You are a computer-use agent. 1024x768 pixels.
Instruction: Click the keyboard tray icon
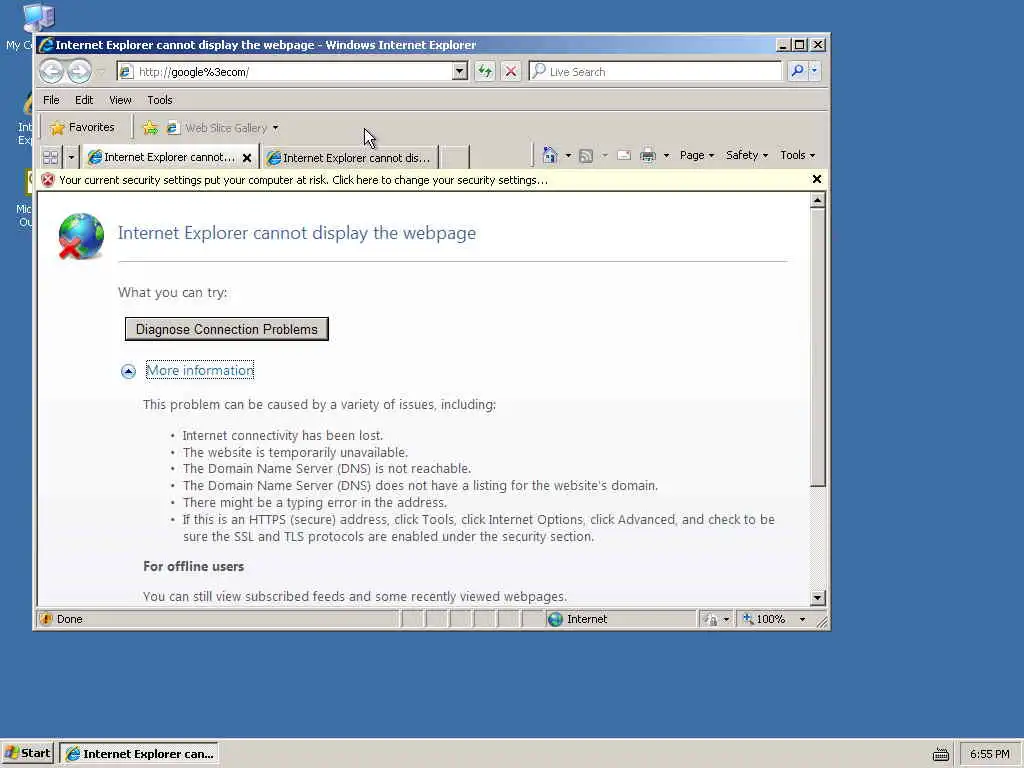click(x=941, y=754)
